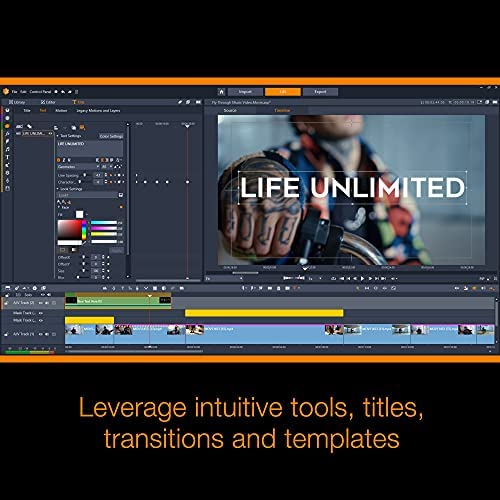Image resolution: width=500 pixels, height=500 pixels.
Task: Mute audio on A/V Track (1)
Action: [x=47, y=334]
